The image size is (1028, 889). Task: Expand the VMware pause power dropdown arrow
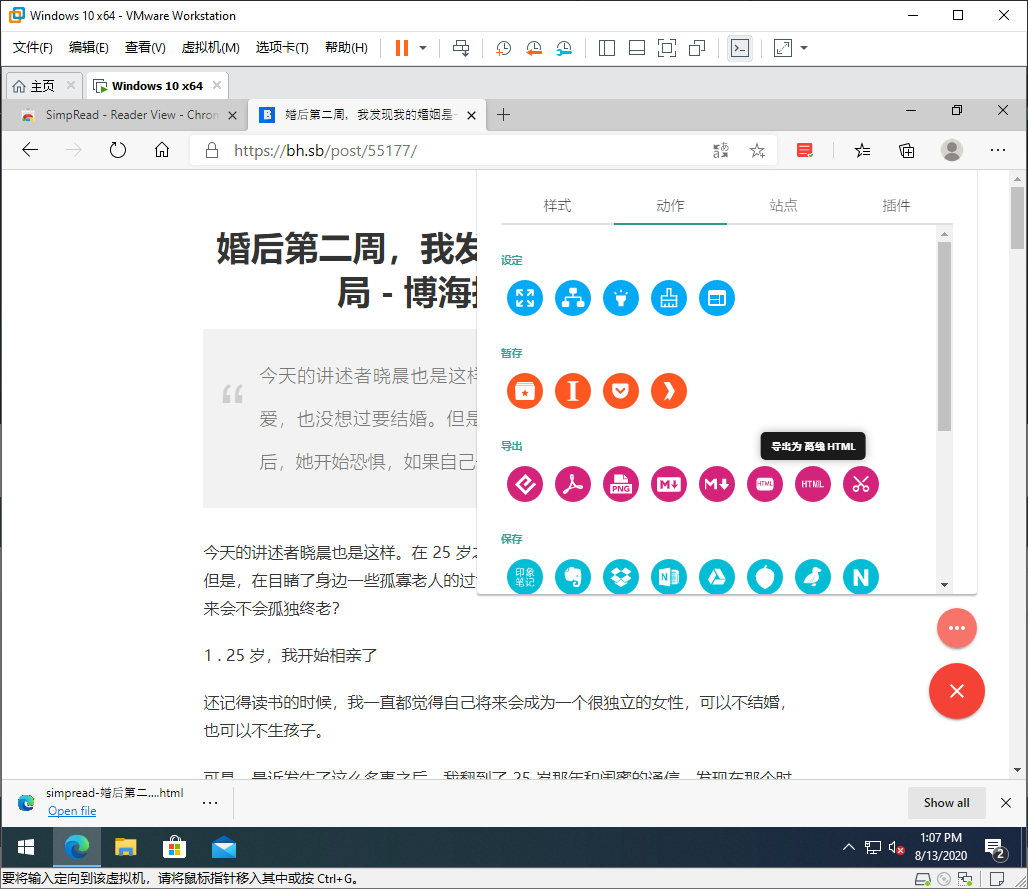pos(423,48)
